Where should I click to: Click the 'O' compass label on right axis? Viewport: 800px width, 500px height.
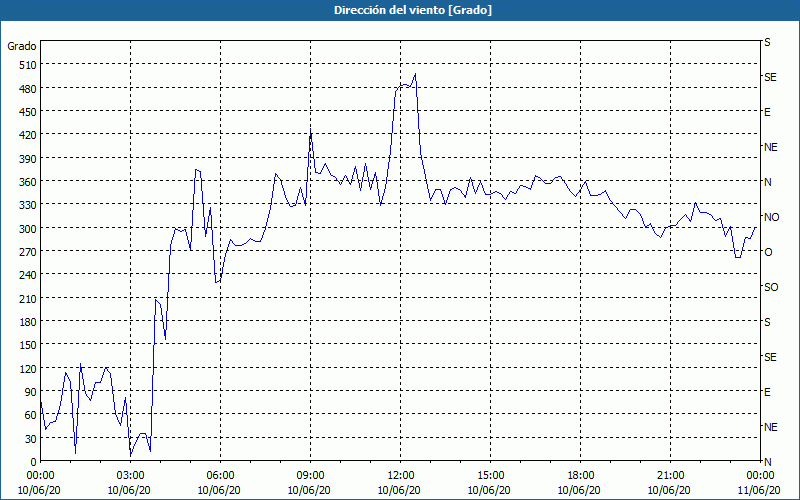coord(768,252)
